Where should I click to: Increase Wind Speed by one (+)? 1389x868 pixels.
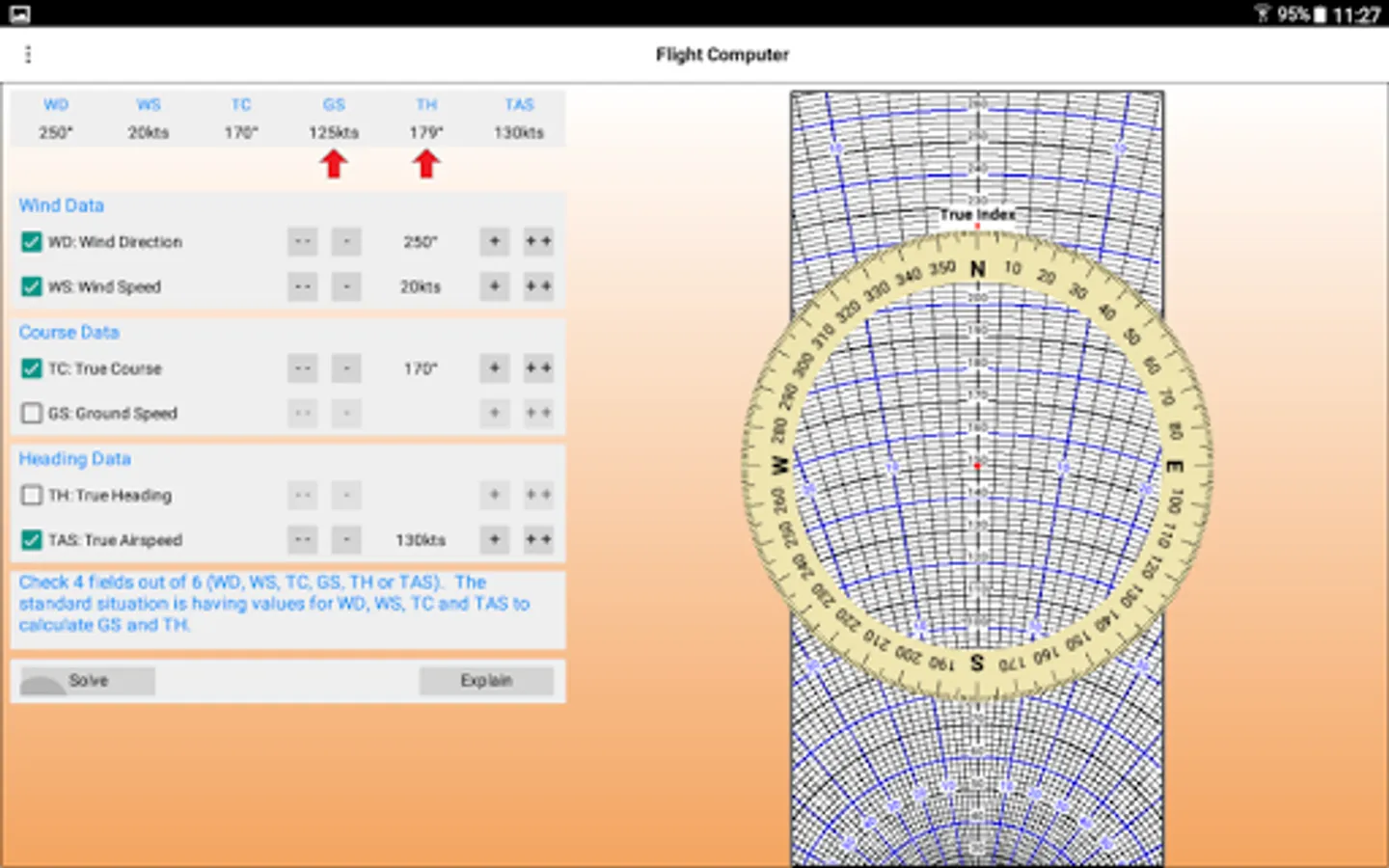tap(495, 286)
